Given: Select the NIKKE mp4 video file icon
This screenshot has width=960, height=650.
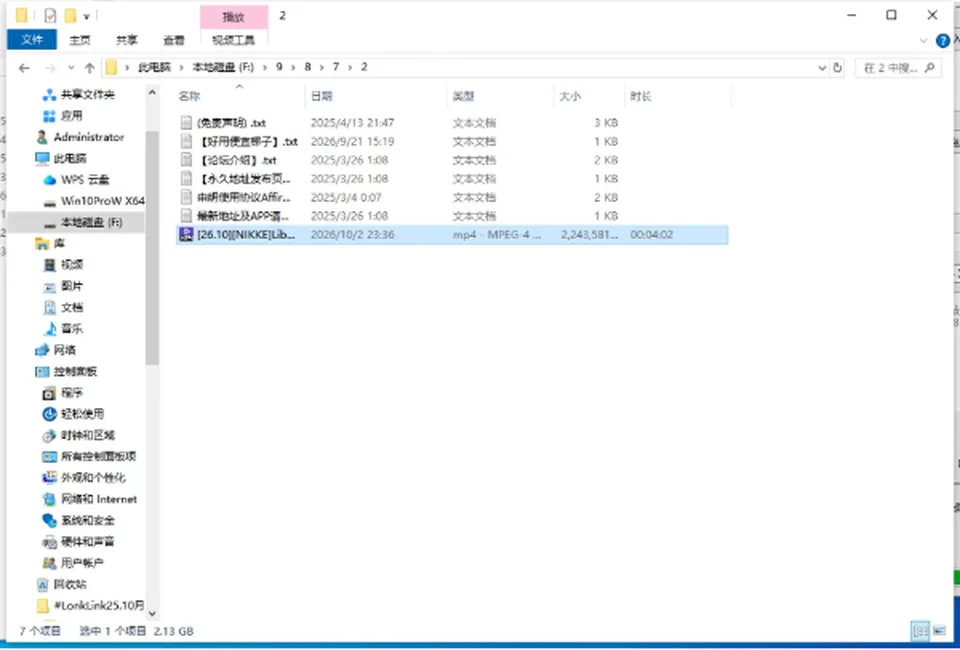Looking at the screenshot, I should (x=186, y=234).
